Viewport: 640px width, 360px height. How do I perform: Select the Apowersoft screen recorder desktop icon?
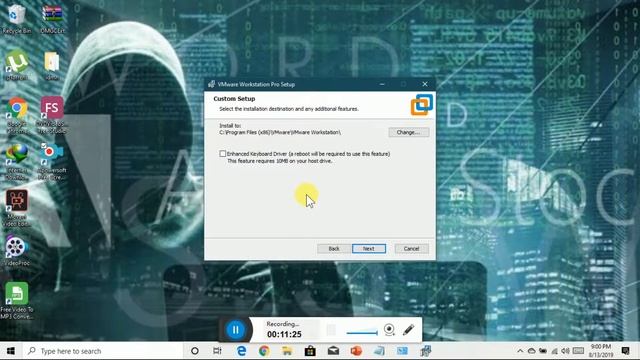(x=51, y=162)
